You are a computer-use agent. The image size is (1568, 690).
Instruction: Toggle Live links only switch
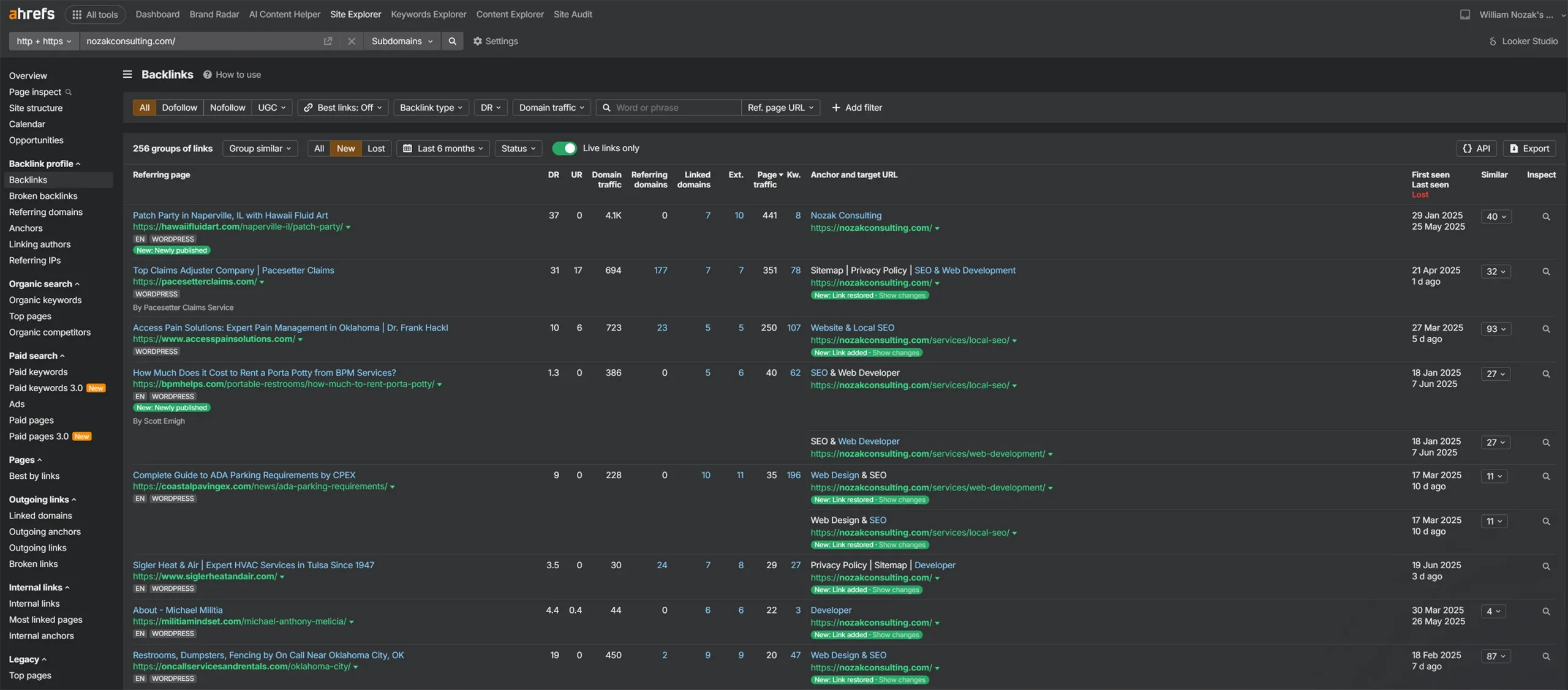(x=564, y=148)
